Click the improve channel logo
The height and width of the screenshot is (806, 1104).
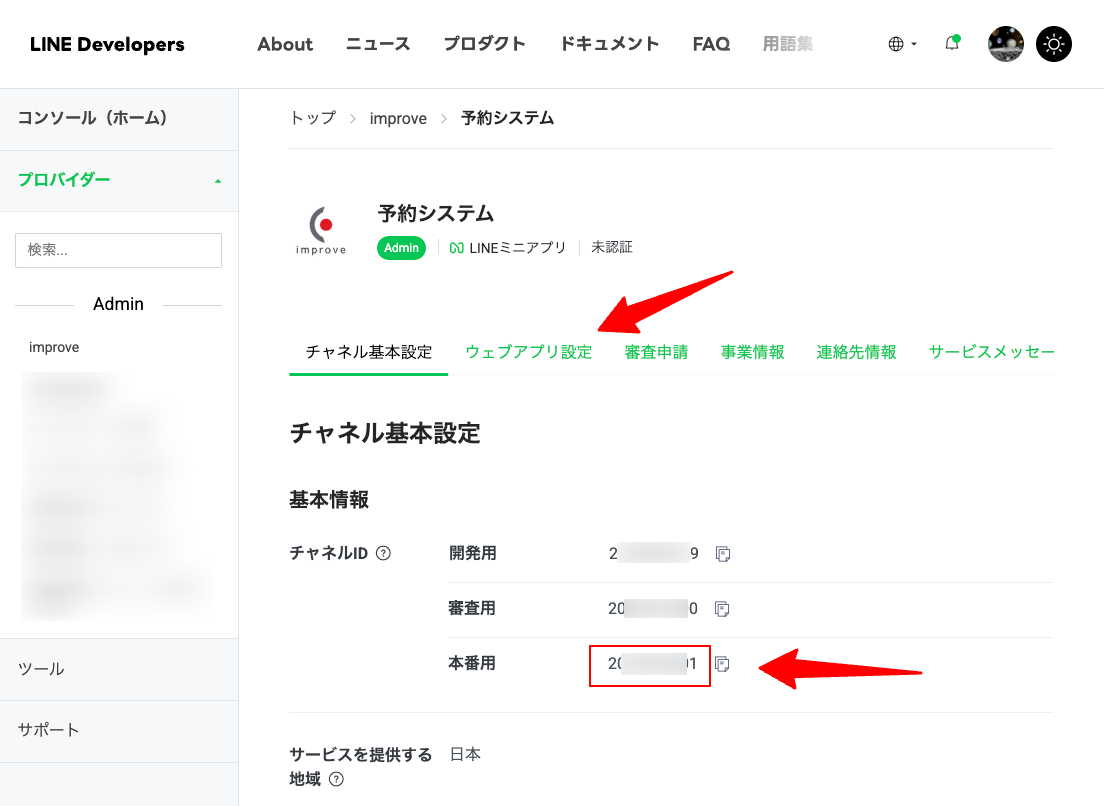coord(321,231)
